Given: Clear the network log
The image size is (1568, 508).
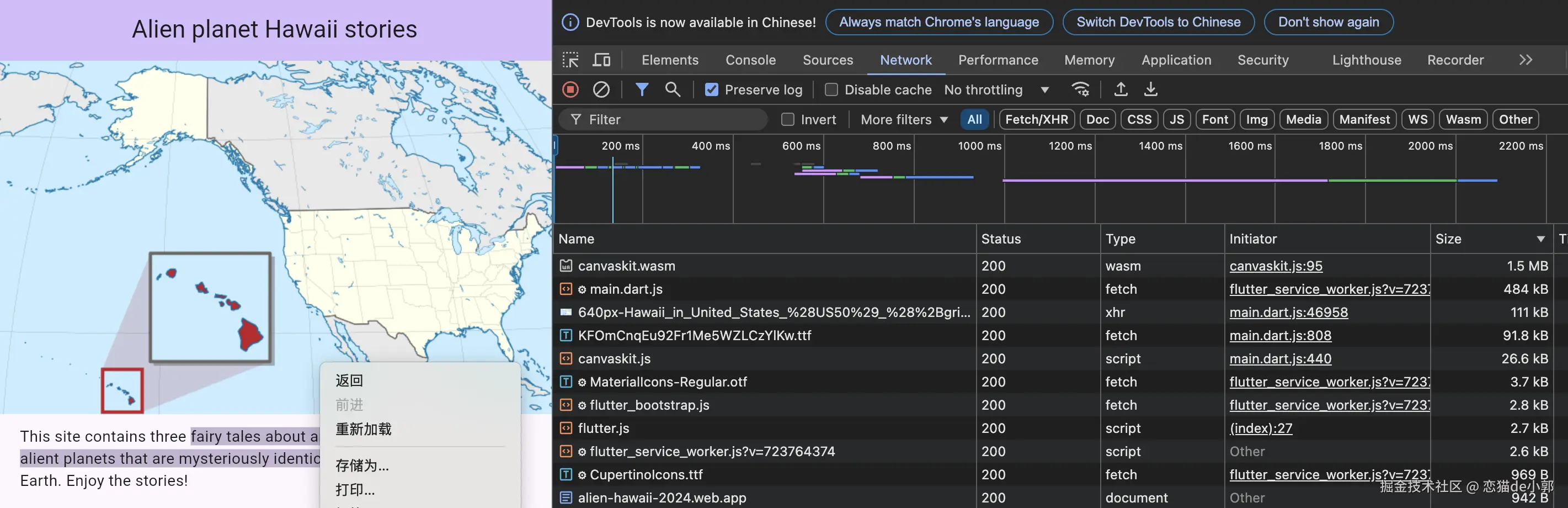Looking at the screenshot, I should point(601,89).
